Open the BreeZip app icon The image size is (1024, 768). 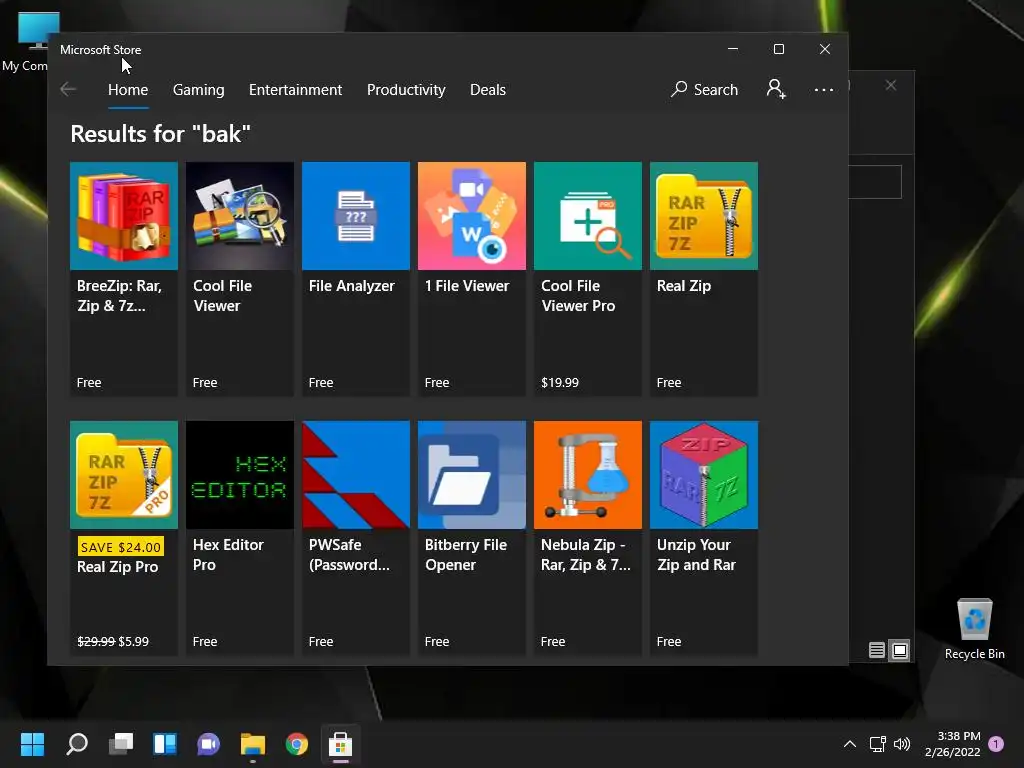(x=123, y=216)
